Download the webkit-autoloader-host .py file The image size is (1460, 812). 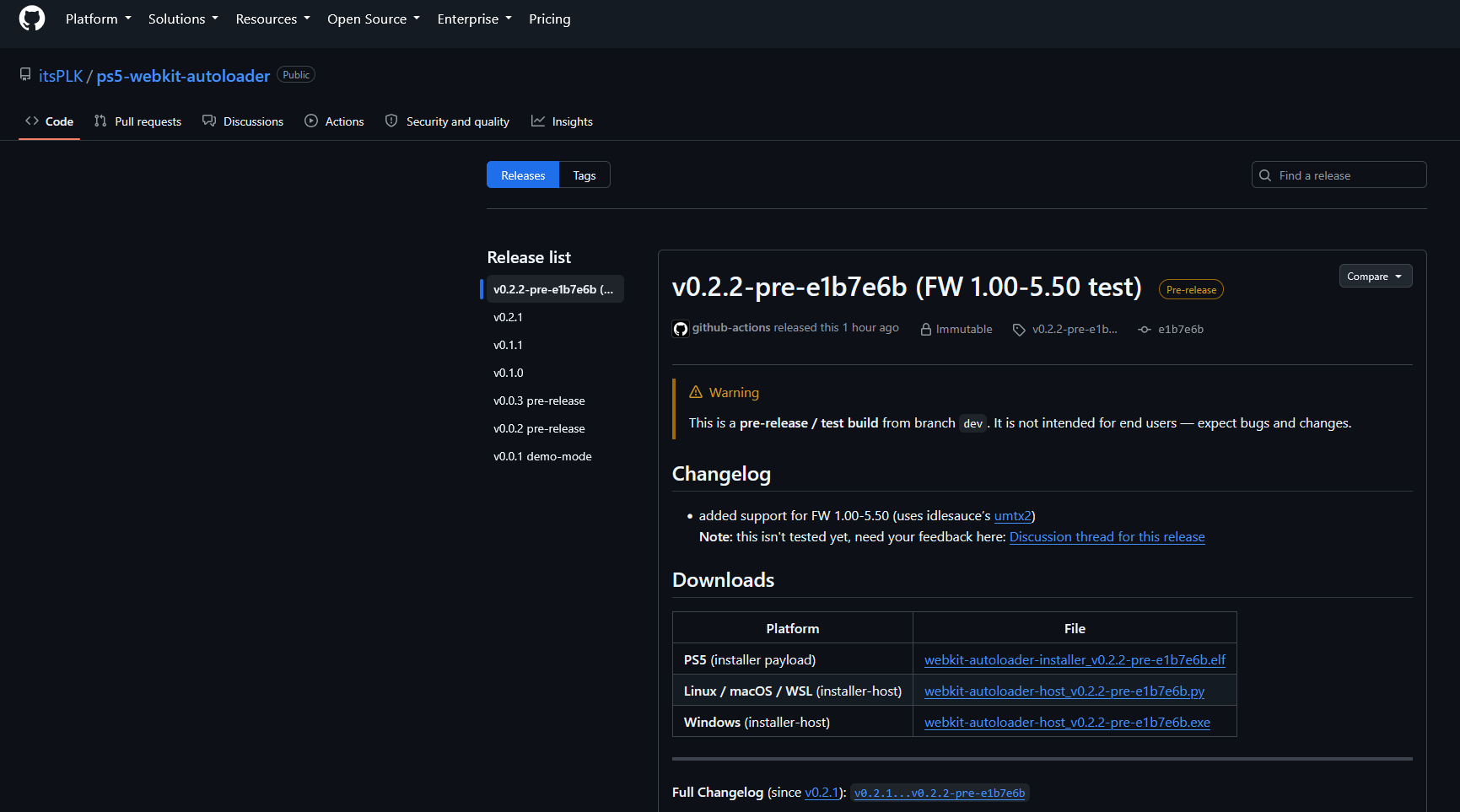tap(1064, 691)
